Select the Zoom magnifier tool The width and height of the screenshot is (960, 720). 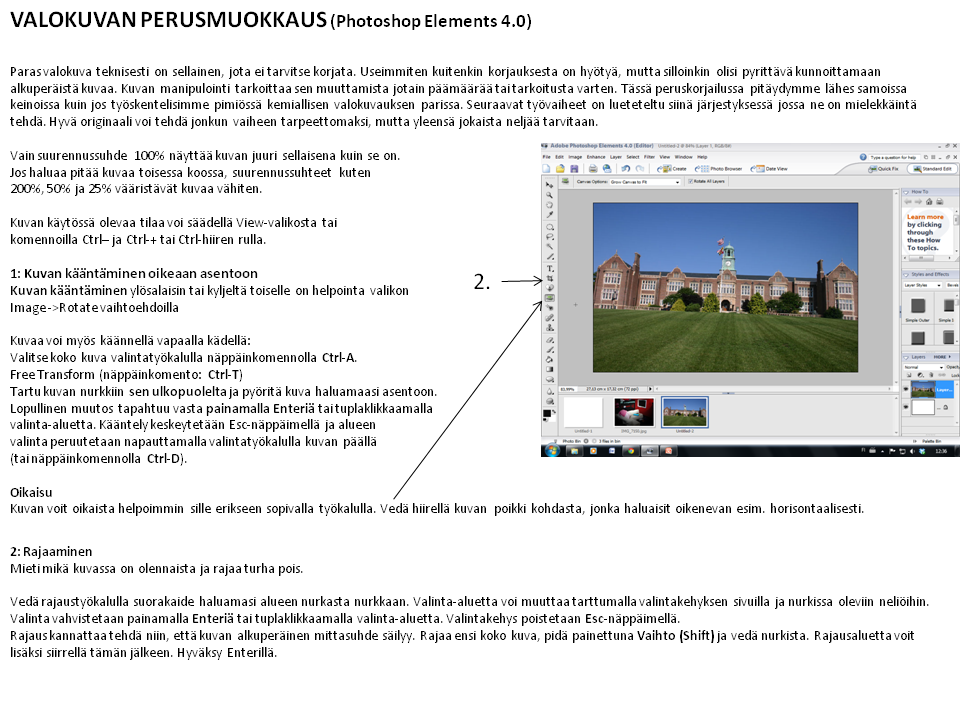tap(549, 195)
